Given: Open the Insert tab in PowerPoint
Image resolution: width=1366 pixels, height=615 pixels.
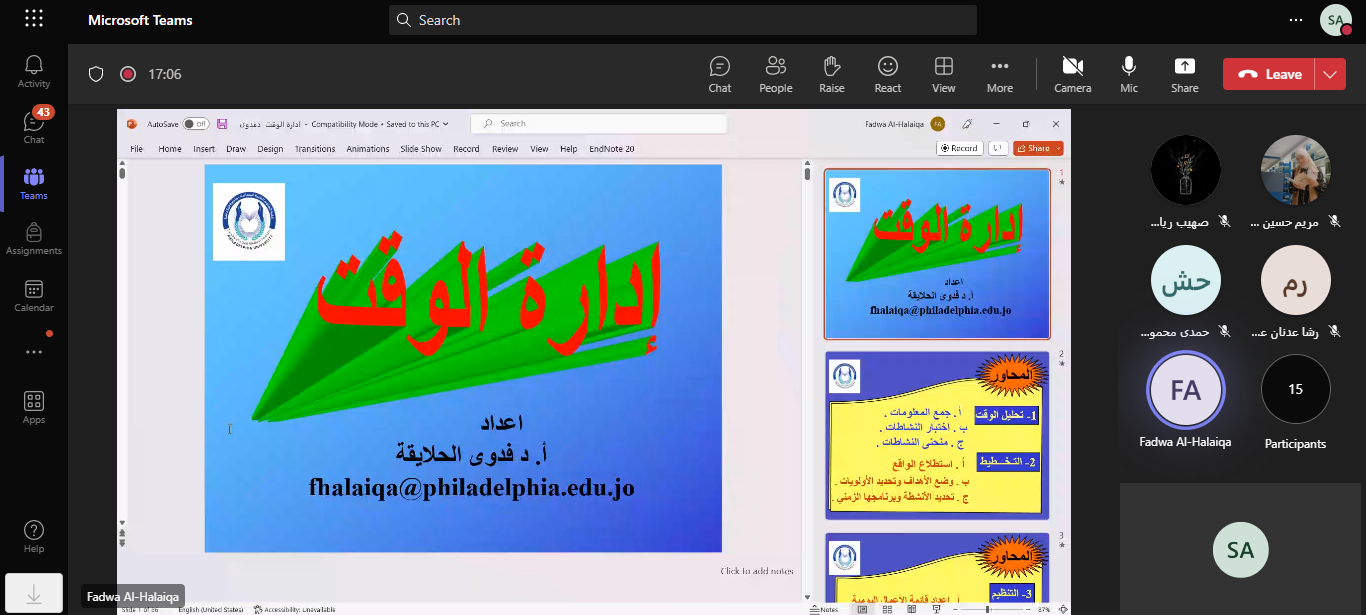Looking at the screenshot, I should 204,149.
